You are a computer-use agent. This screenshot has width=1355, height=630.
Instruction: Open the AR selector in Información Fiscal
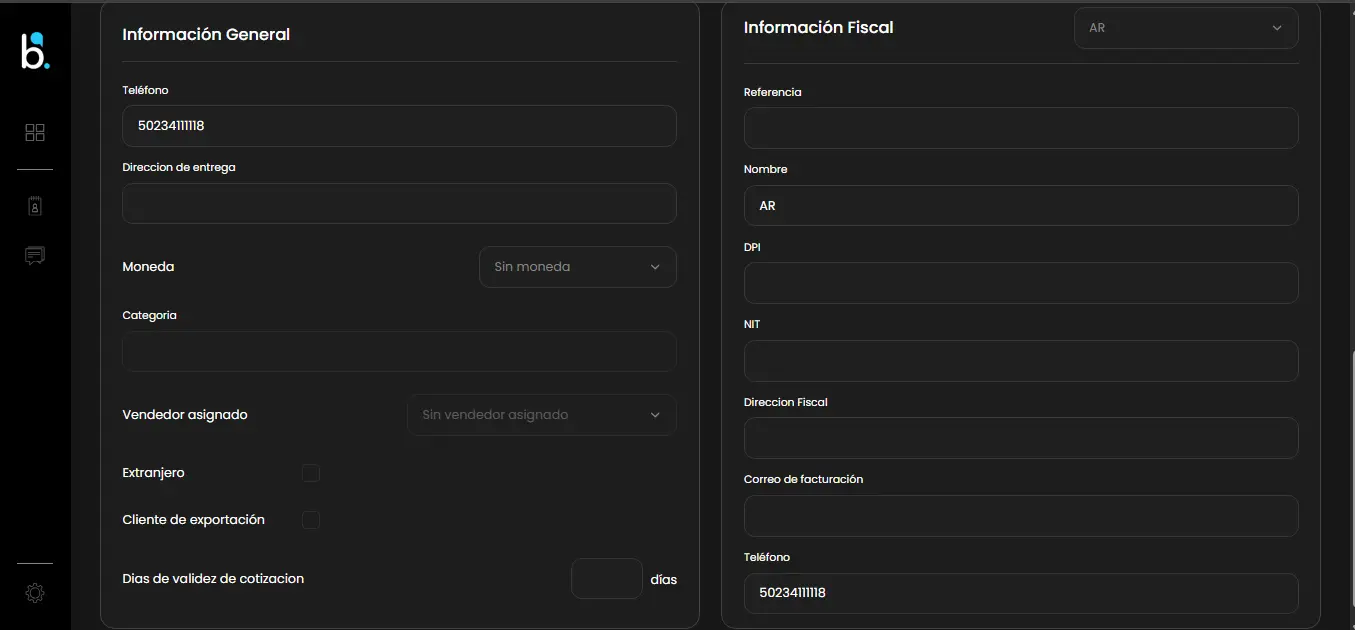1186,28
